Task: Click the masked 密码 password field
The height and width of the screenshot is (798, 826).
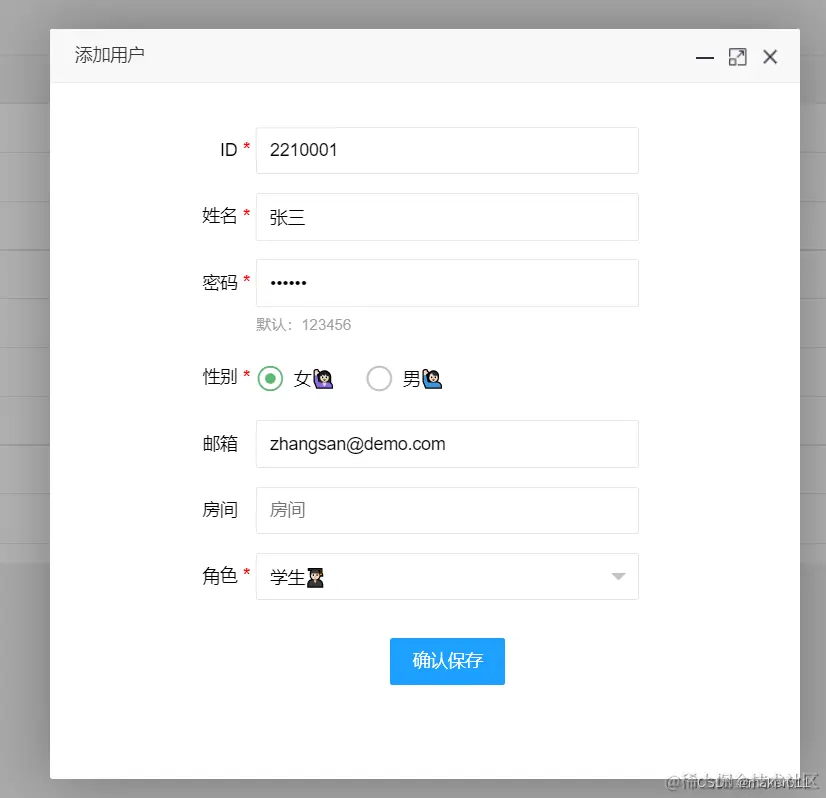Action: (x=447, y=282)
